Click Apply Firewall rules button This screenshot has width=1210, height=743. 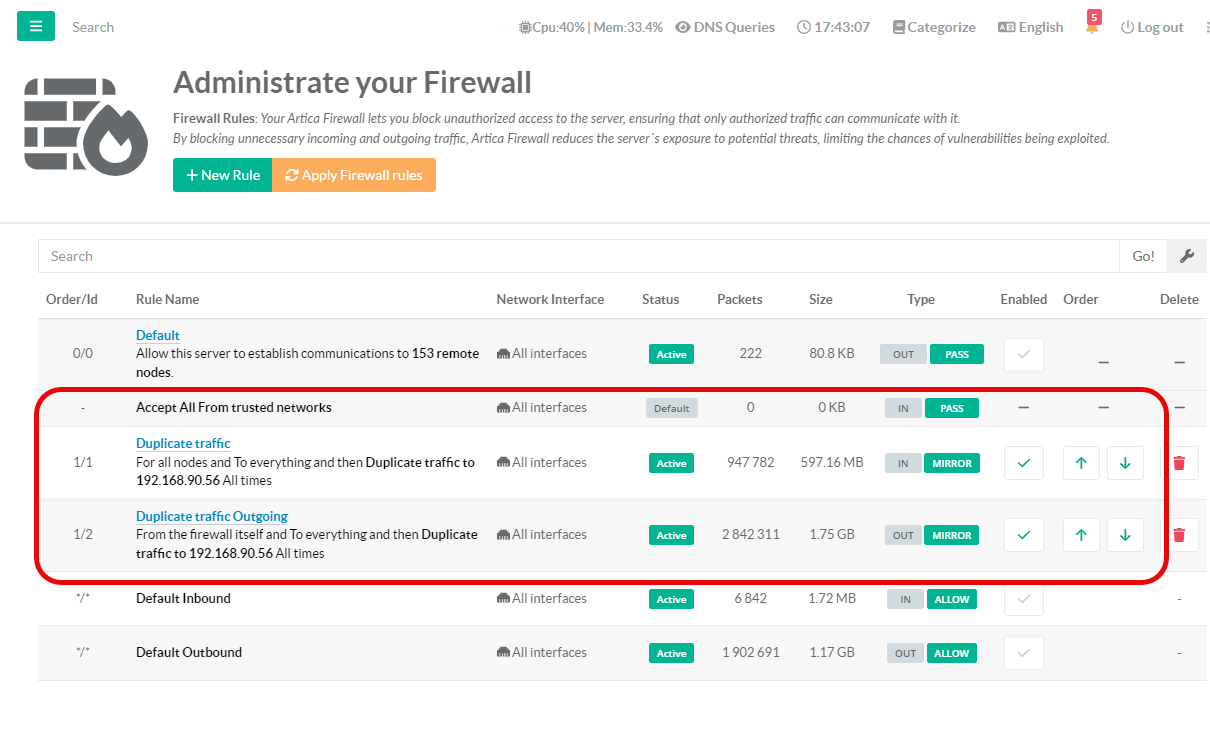(354, 175)
